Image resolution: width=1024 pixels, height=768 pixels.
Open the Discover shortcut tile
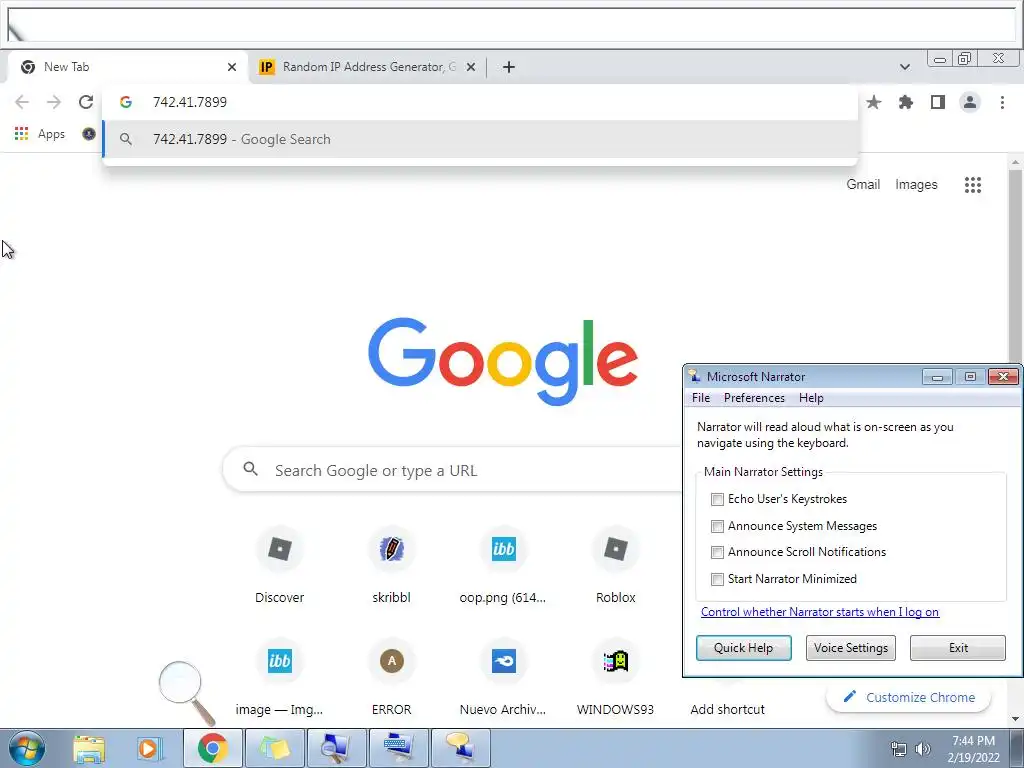pyautogui.click(x=280, y=567)
